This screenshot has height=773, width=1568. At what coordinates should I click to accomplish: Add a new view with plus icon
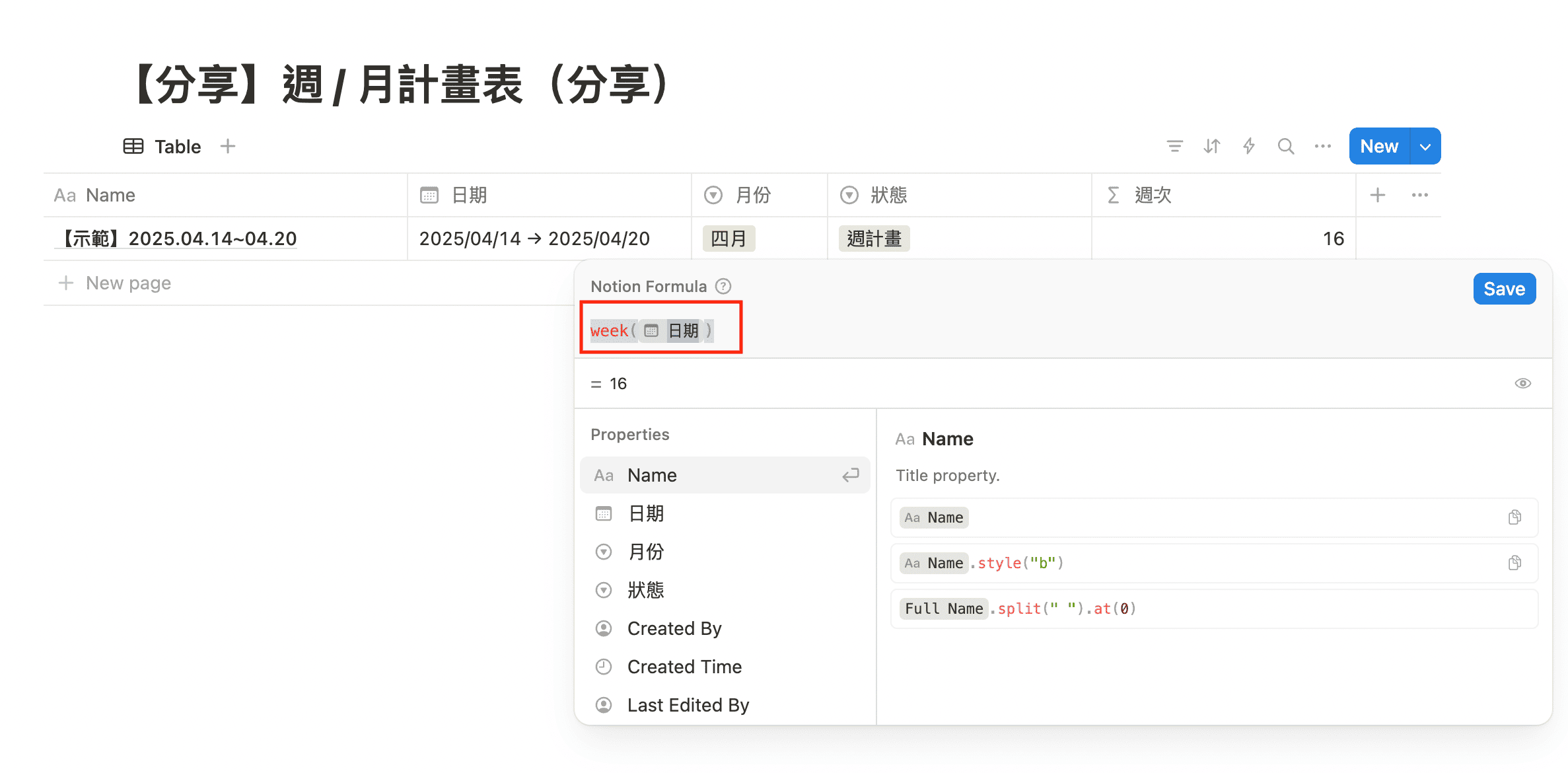228,146
